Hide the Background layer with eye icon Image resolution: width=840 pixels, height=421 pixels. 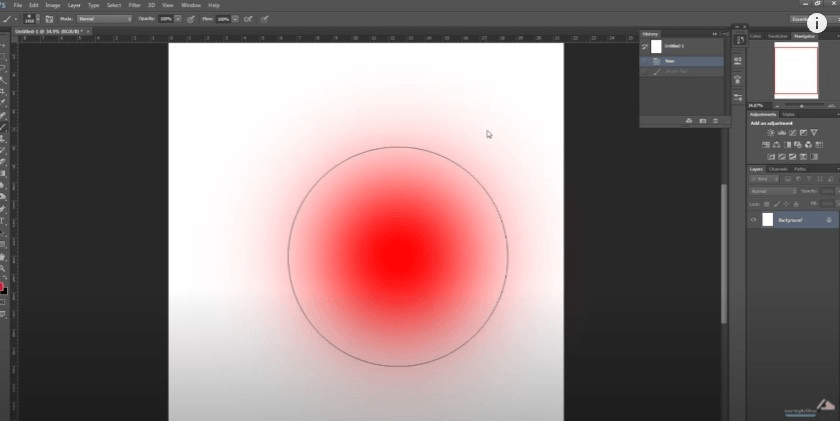753,219
